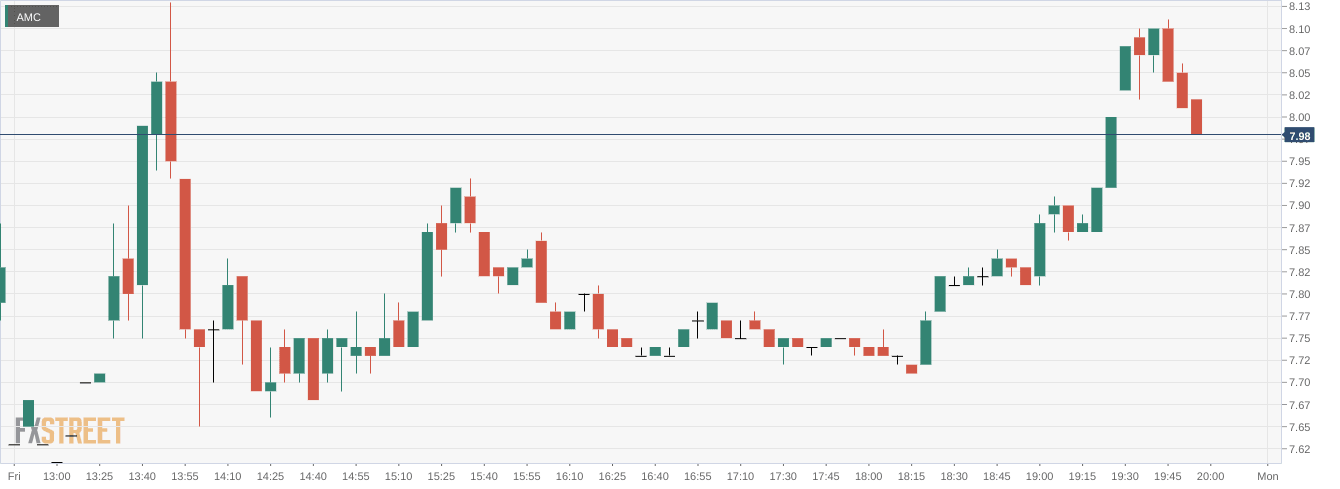
Task: Click the Mon date label on time axis
Action: click(1268, 475)
